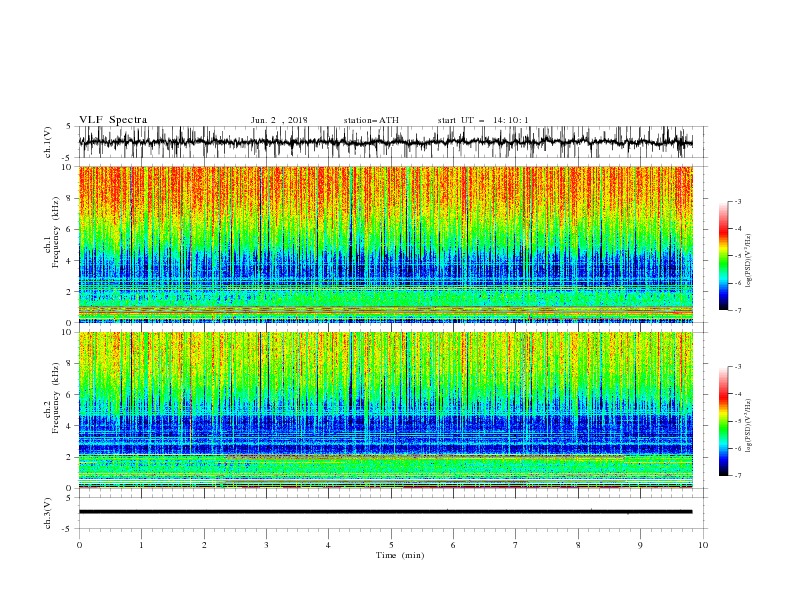Click the ch.3 flat waveform trace
Image resolution: width=792 pixels, height=612 pixels.
(386, 512)
